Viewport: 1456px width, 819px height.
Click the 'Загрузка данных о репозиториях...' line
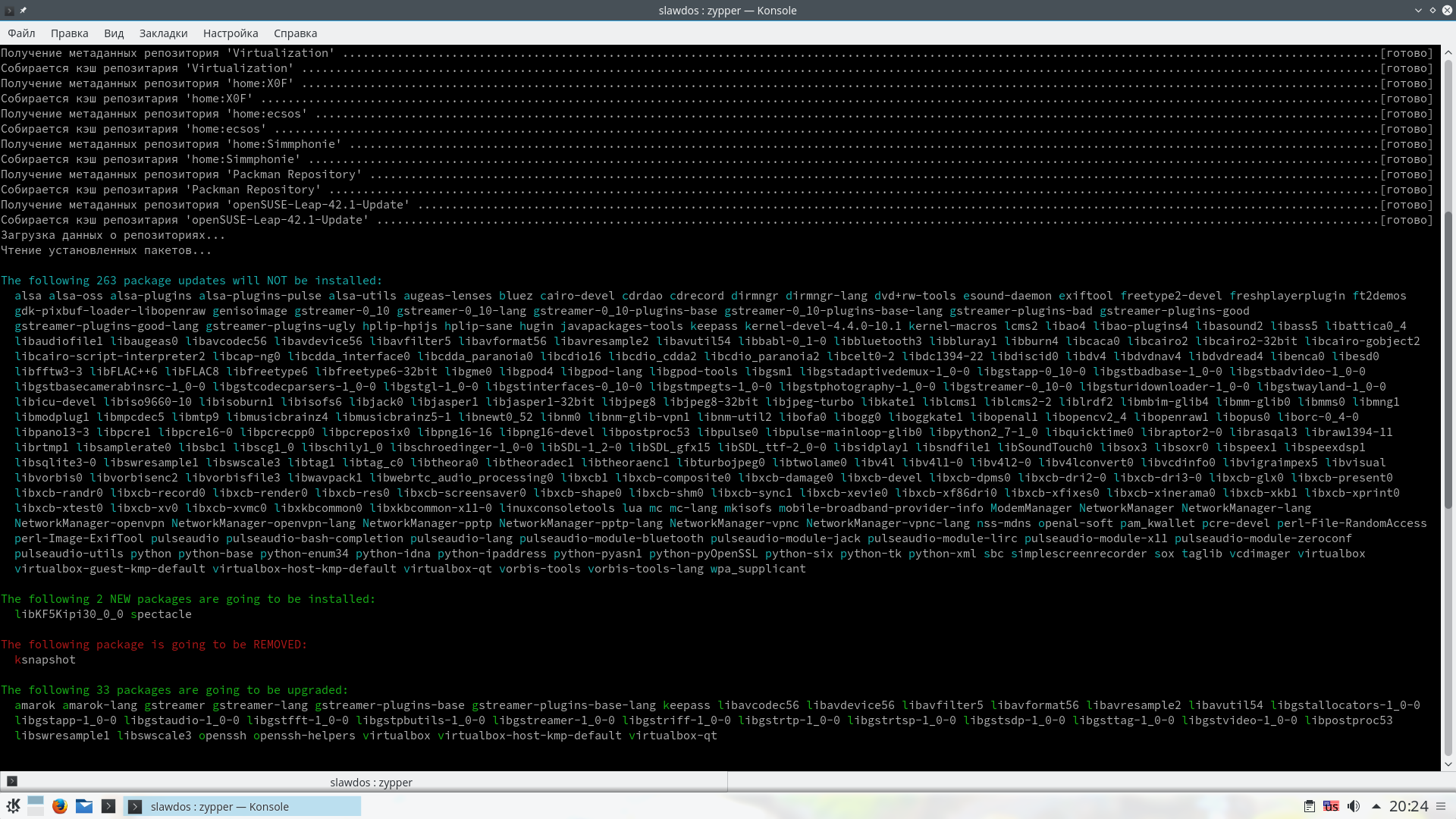[x=113, y=235]
